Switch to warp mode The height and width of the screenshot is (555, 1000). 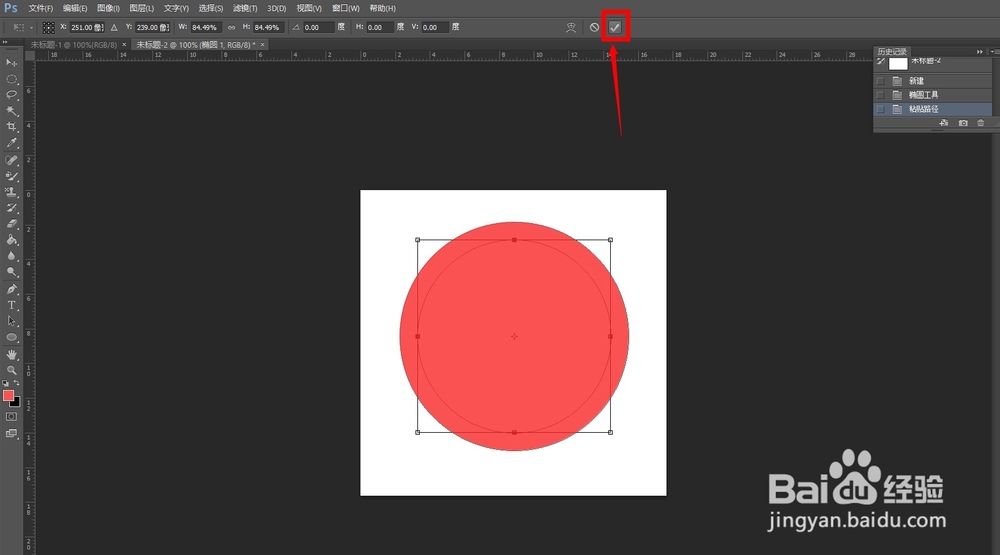571,27
